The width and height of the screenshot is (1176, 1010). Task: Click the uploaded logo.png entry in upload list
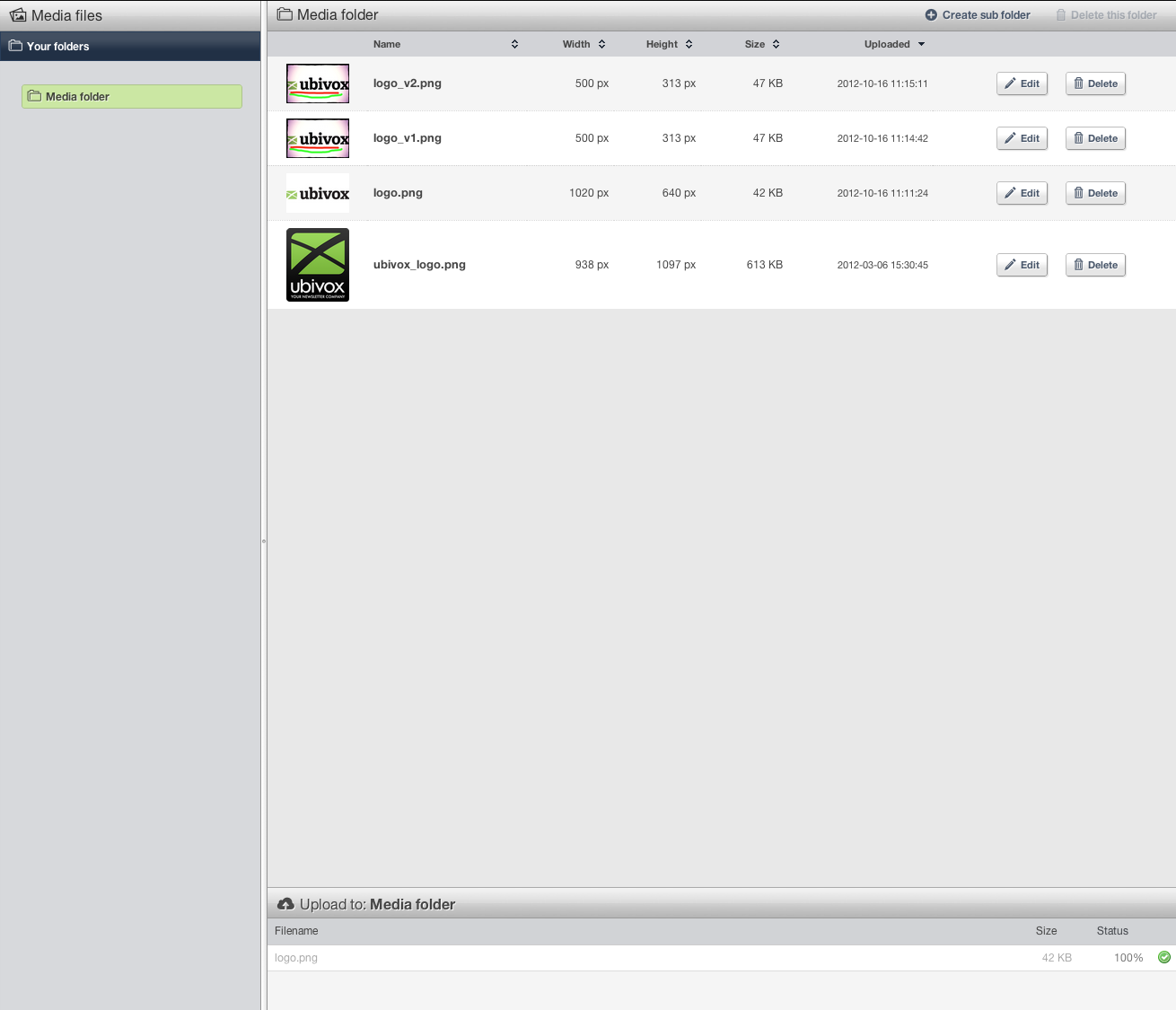(296, 958)
